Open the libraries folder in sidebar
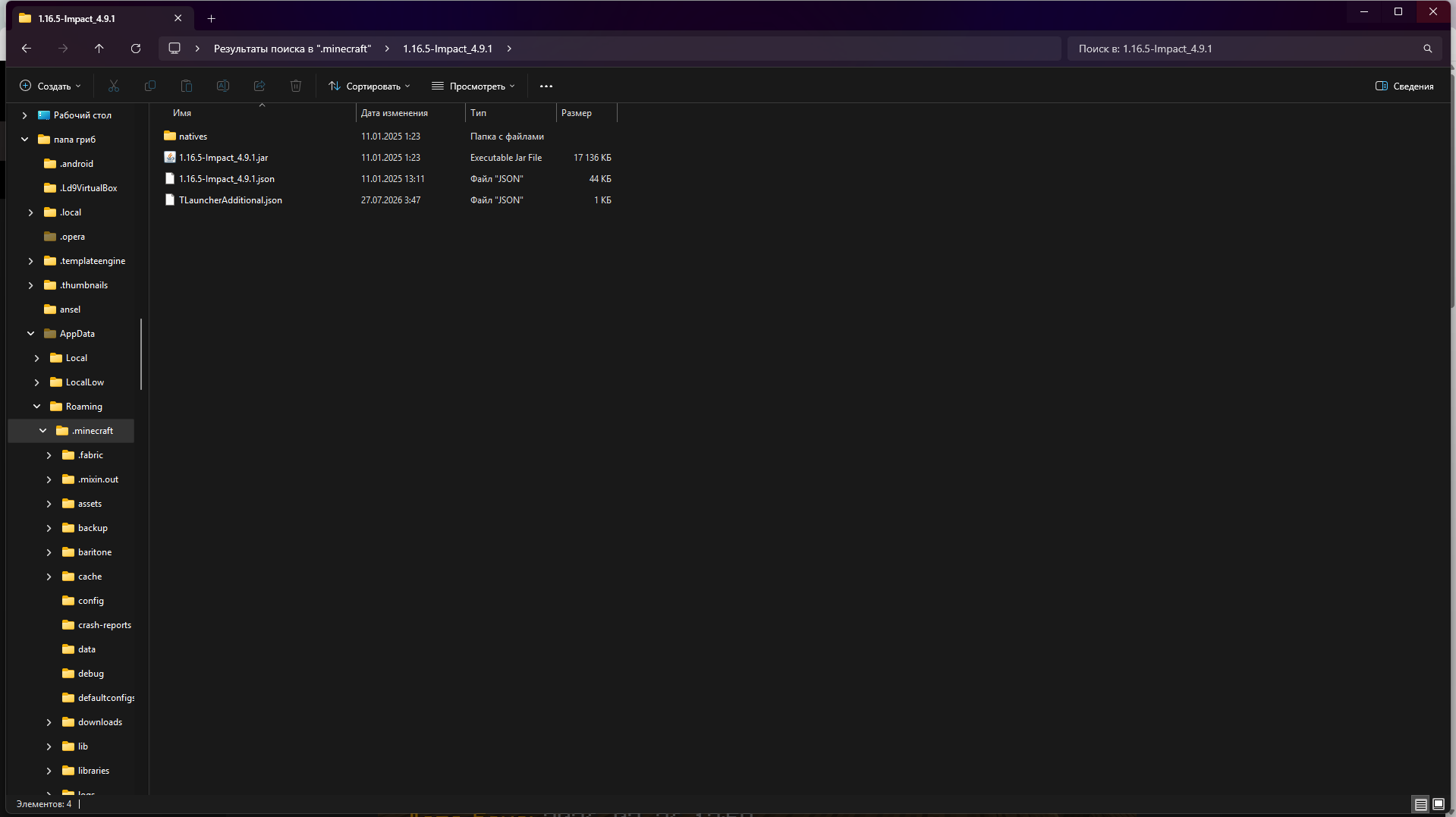This screenshot has width=1456, height=817. (x=86, y=771)
